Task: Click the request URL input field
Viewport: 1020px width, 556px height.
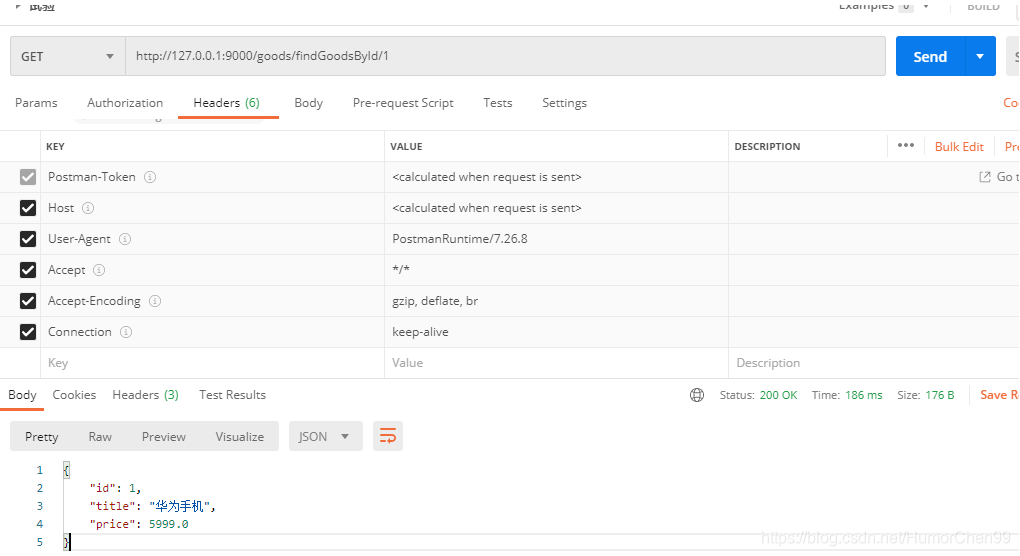Action: tap(505, 56)
